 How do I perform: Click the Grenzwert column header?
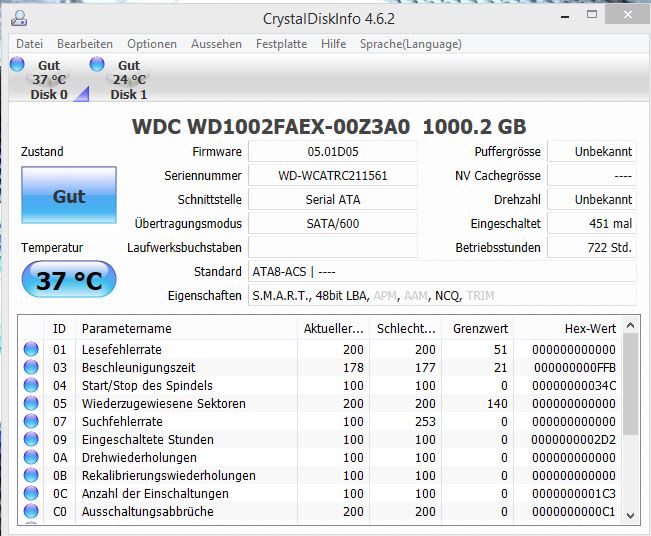click(478, 328)
